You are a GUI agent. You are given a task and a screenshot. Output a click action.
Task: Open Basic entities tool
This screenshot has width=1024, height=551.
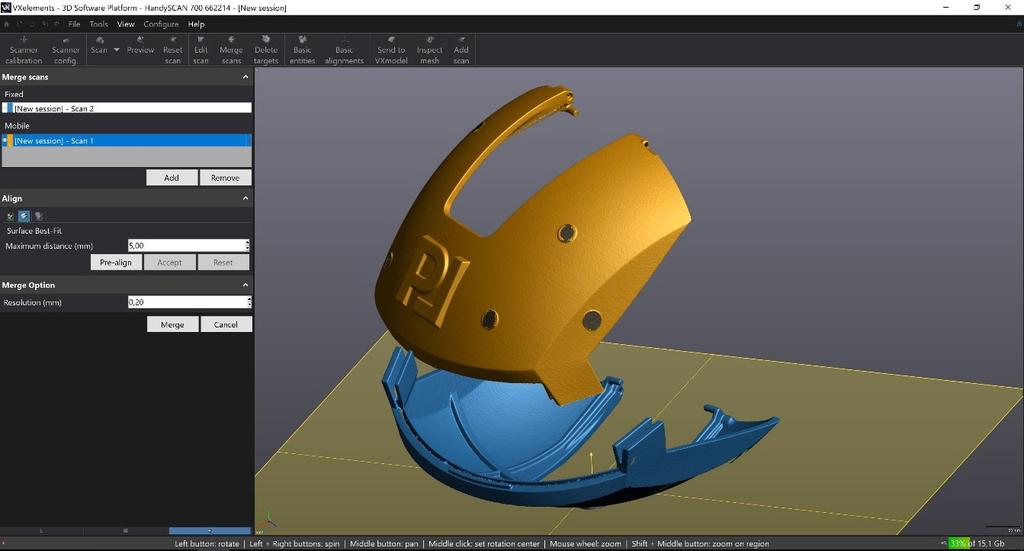click(302, 50)
